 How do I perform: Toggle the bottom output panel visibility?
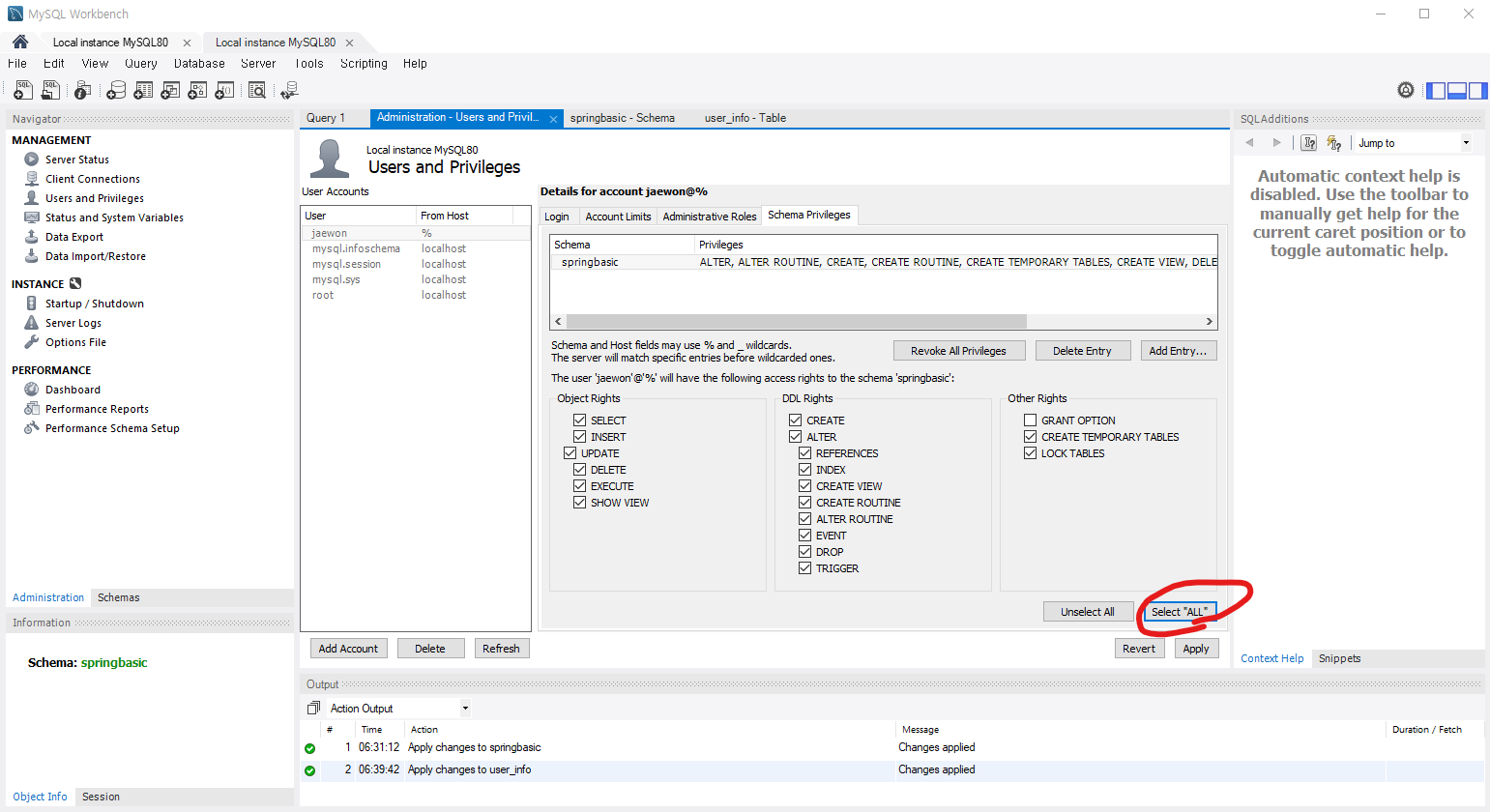click(1457, 90)
